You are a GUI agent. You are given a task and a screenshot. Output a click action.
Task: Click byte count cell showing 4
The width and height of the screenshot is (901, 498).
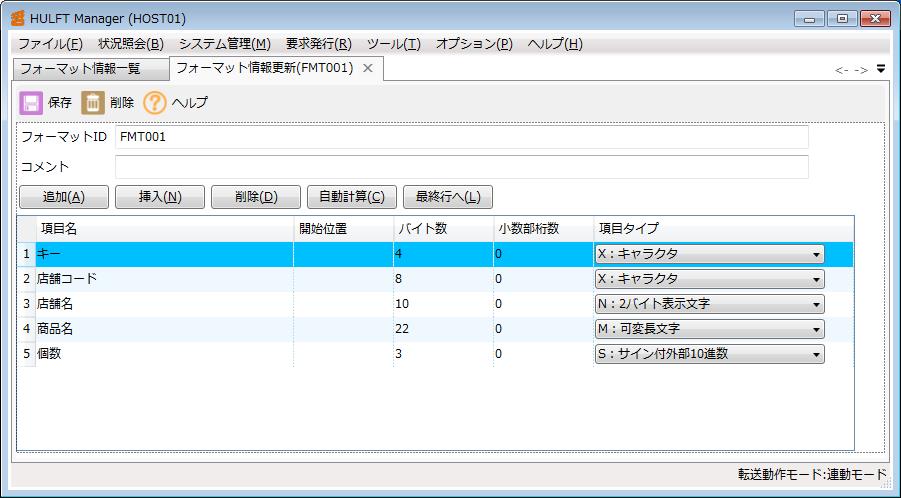[443, 254]
